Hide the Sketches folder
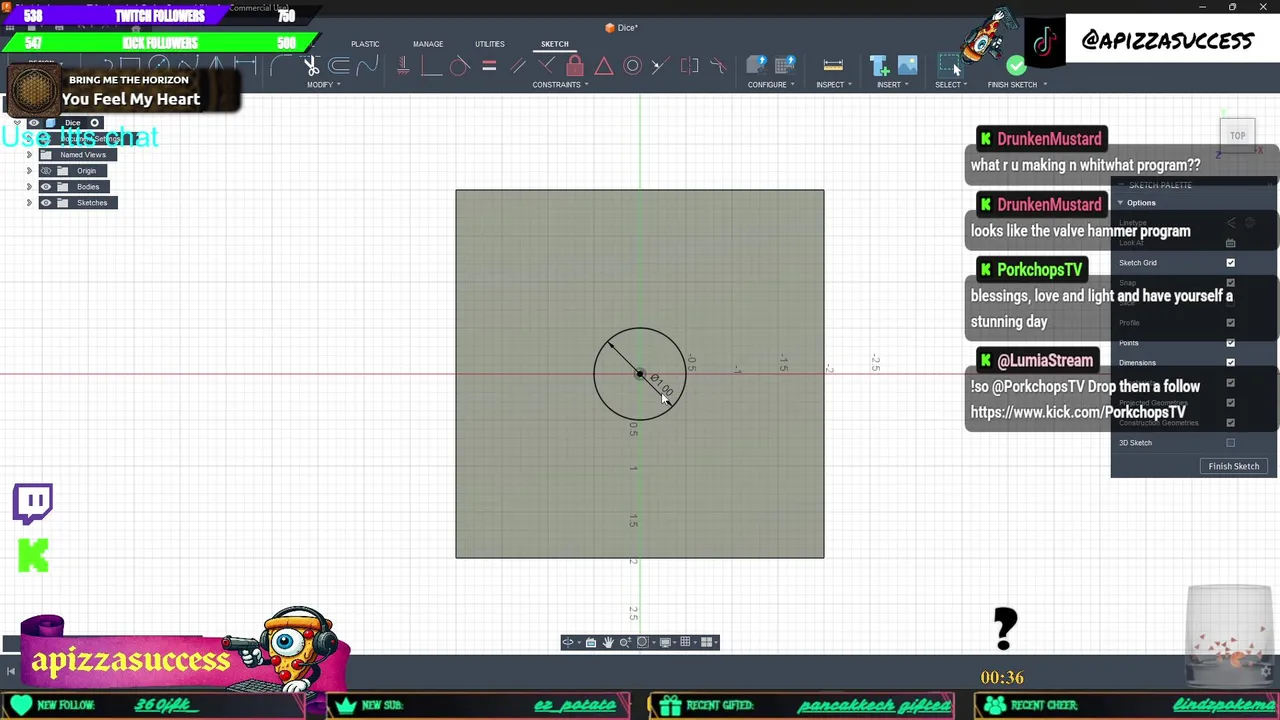 click(45, 203)
